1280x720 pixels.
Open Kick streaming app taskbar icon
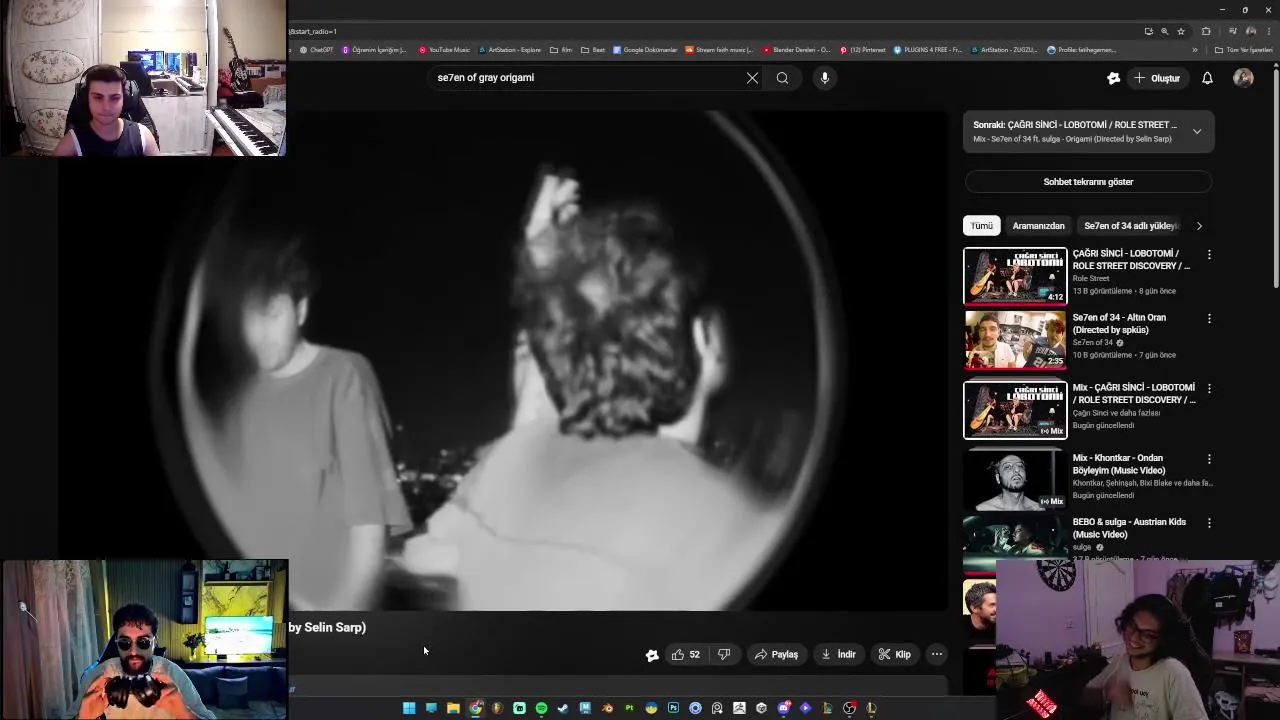(x=519, y=708)
